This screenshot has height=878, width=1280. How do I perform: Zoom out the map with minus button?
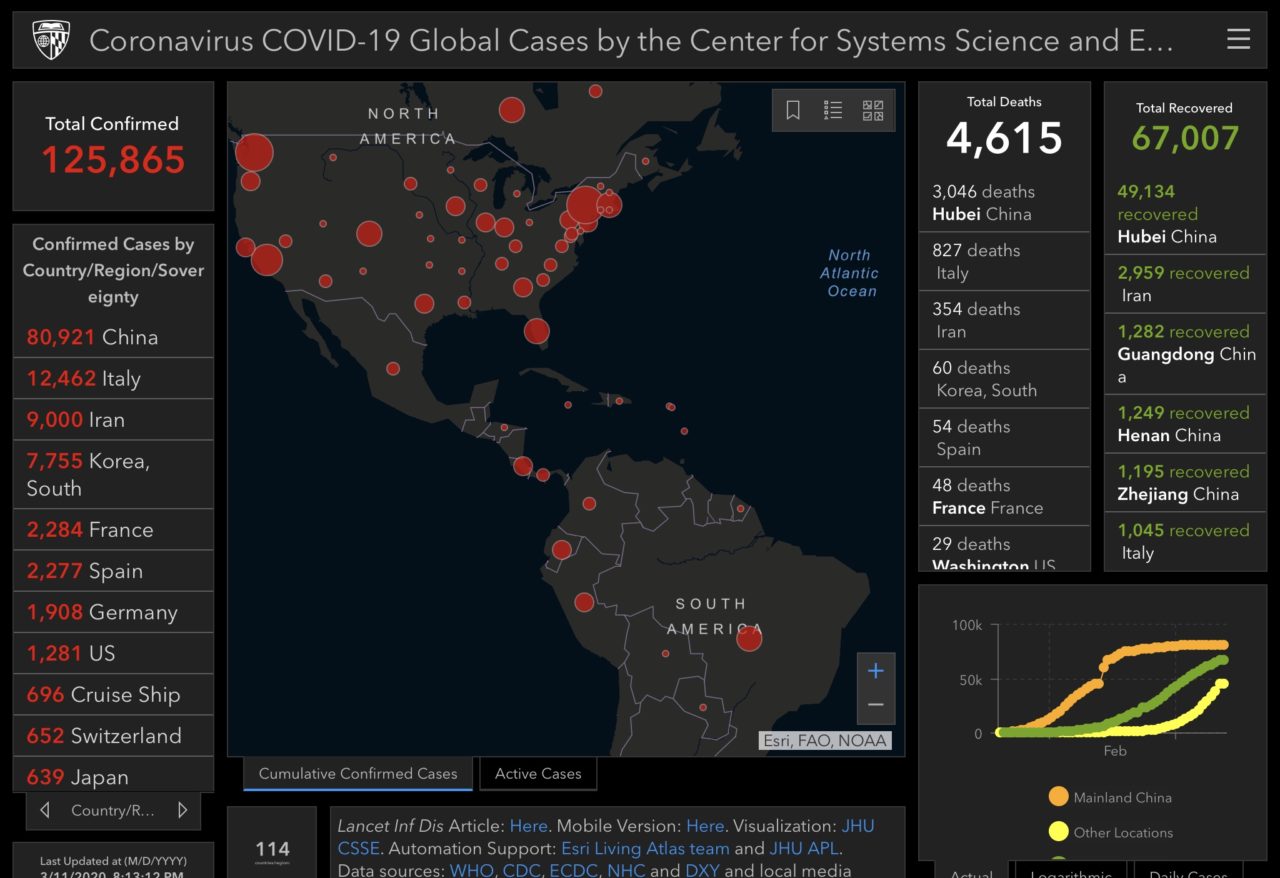click(875, 705)
